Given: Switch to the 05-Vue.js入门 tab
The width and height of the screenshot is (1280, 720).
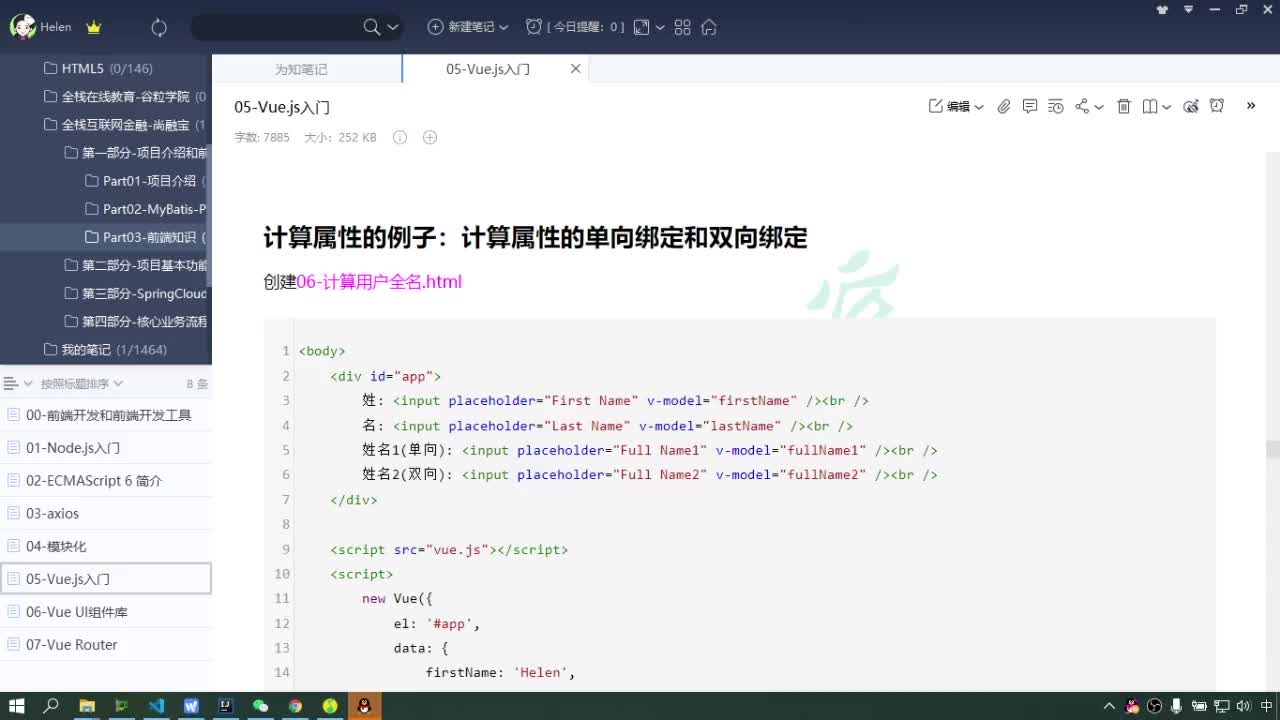Looking at the screenshot, I should coord(487,69).
